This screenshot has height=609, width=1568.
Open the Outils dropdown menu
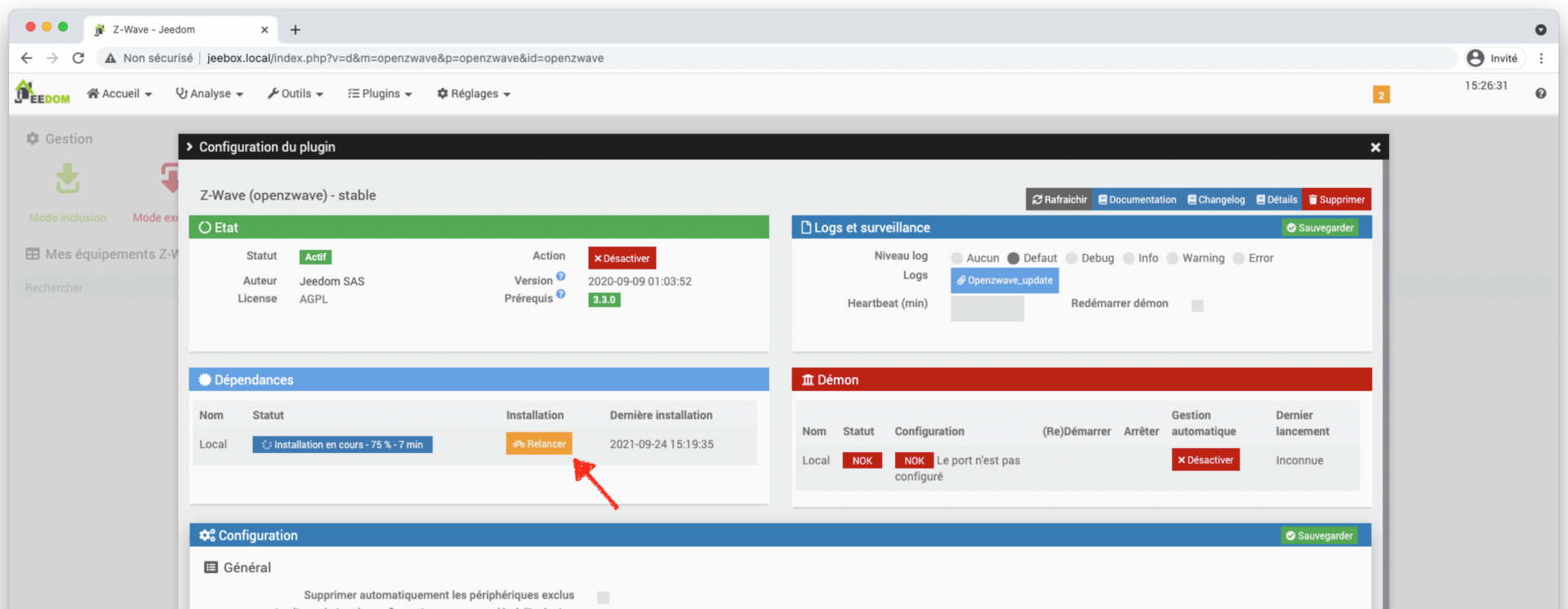295,94
